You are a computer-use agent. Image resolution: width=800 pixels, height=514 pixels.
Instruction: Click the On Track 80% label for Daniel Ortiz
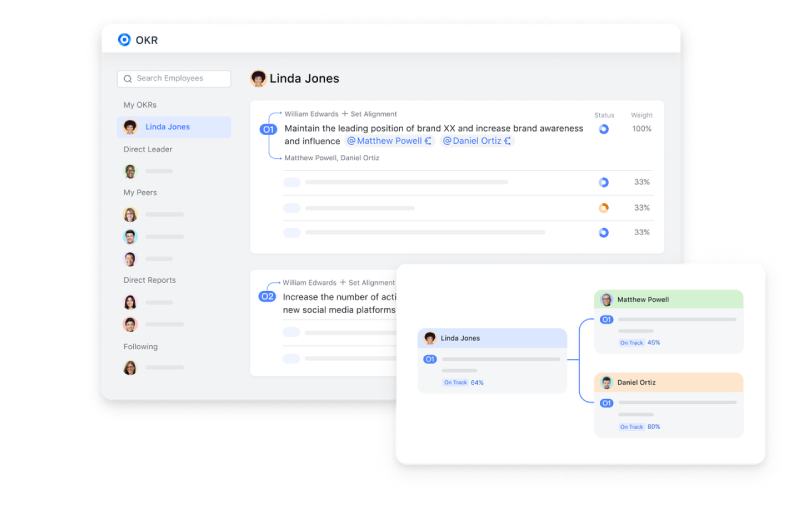click(x=639, y=426)
